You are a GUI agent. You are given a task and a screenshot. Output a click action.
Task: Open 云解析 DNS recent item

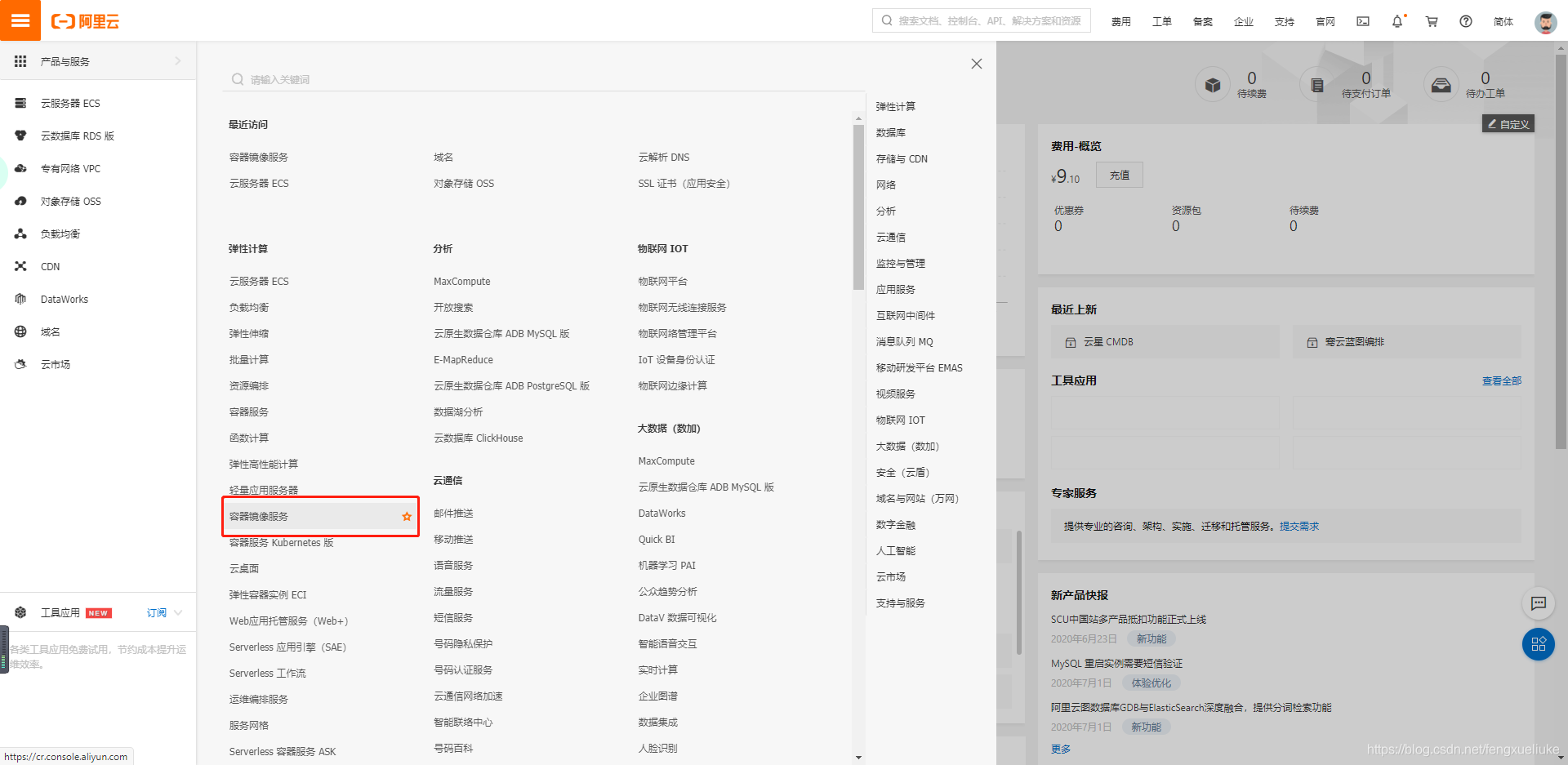coord(664,157)
